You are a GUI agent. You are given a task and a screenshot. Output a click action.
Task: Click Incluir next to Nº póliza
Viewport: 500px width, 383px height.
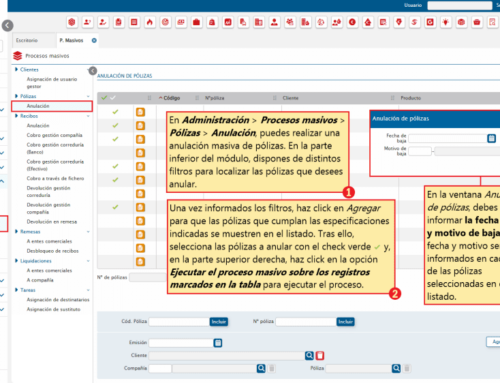pyautogui.click(x=345, y=322)
